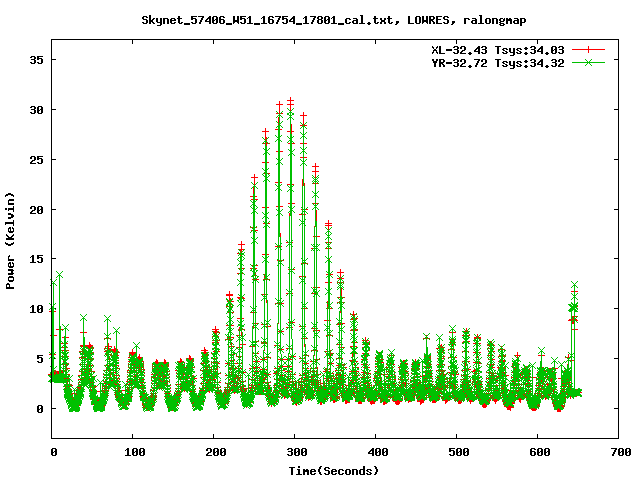Click the x-axis tick label 400
The height and width of the screenshot is (480, 640).
(x=378, y=452)
